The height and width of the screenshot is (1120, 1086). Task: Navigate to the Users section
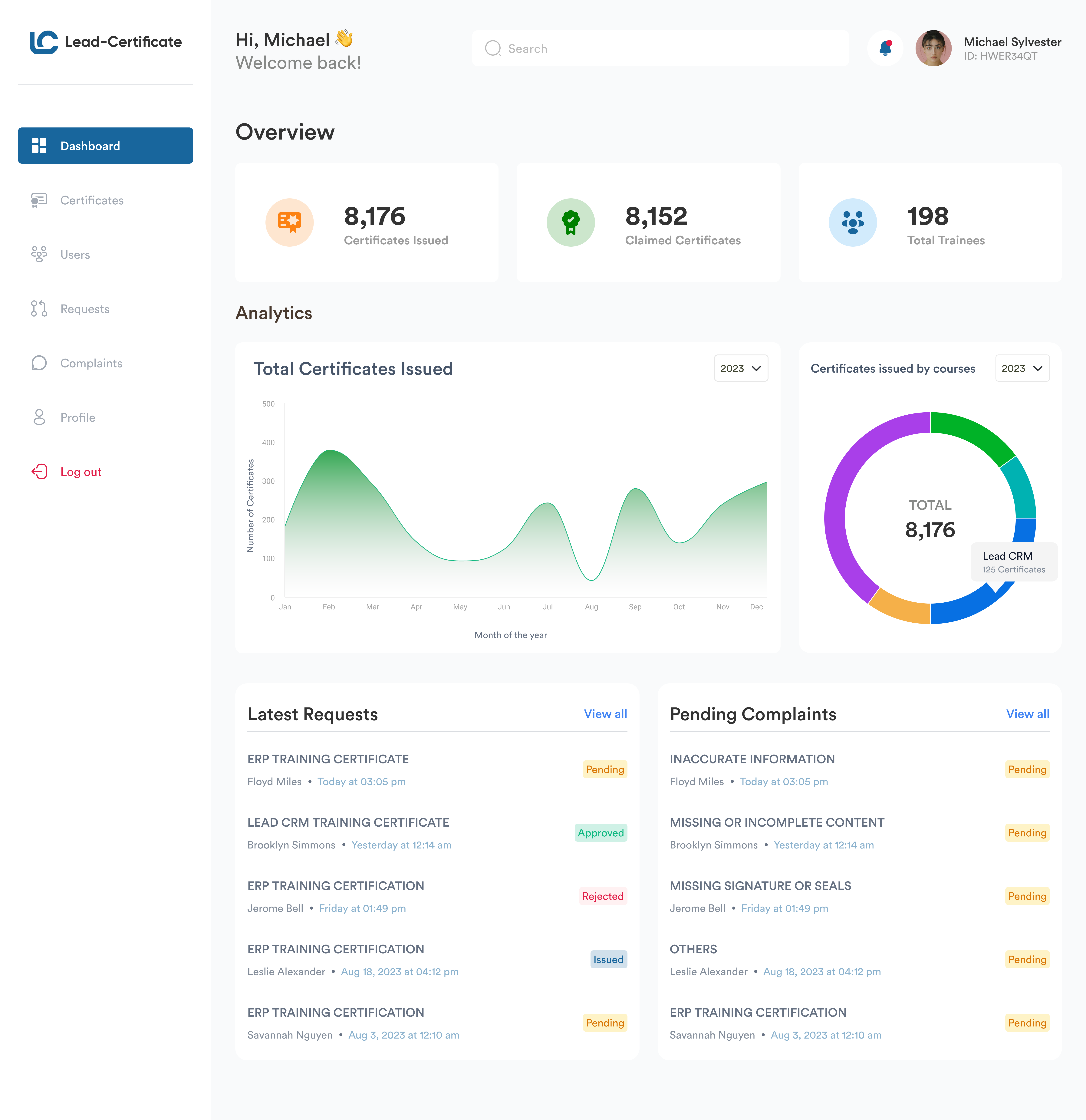tap(106, 254)
